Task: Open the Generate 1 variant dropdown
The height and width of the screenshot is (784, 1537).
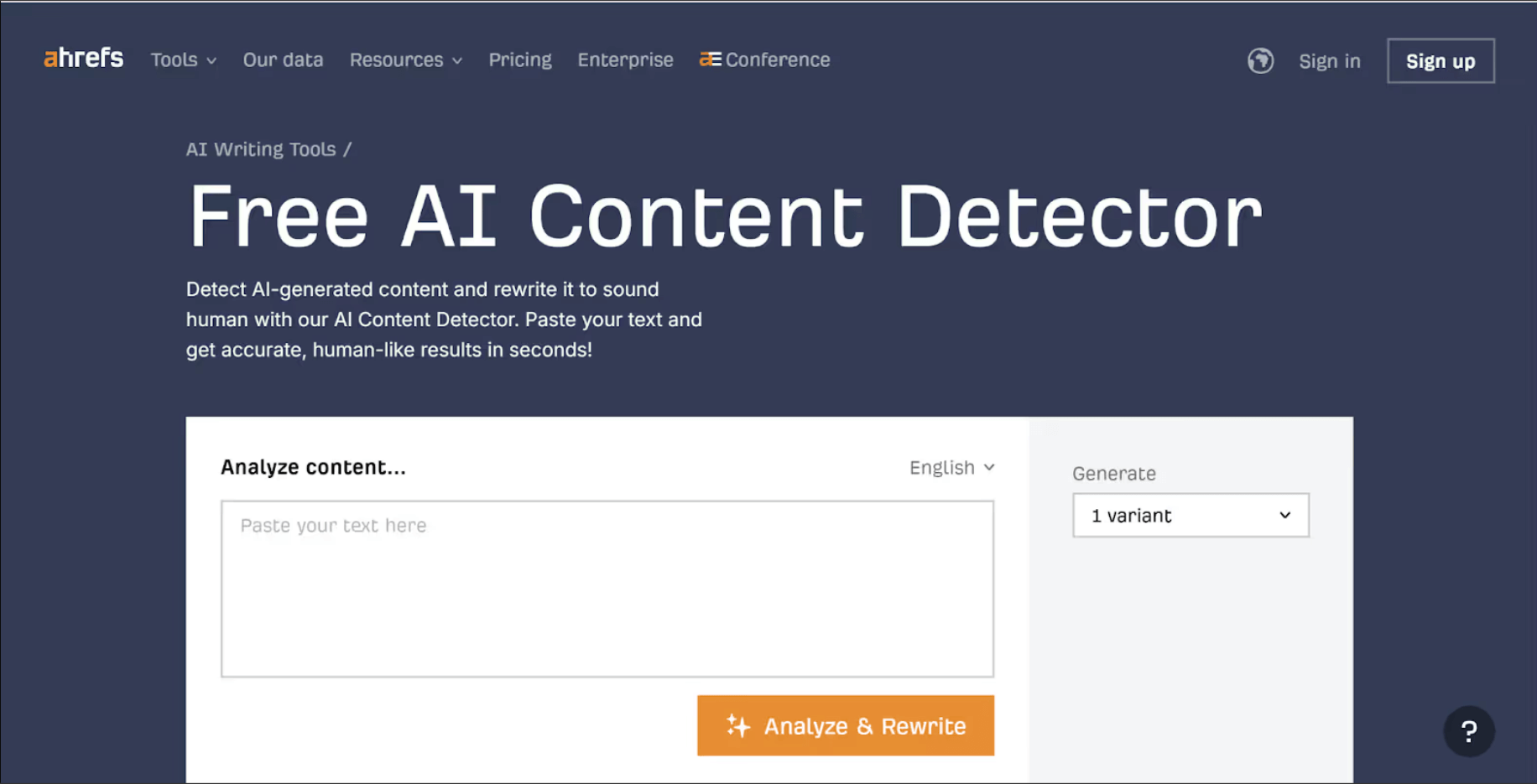Action: point(1190,515)
